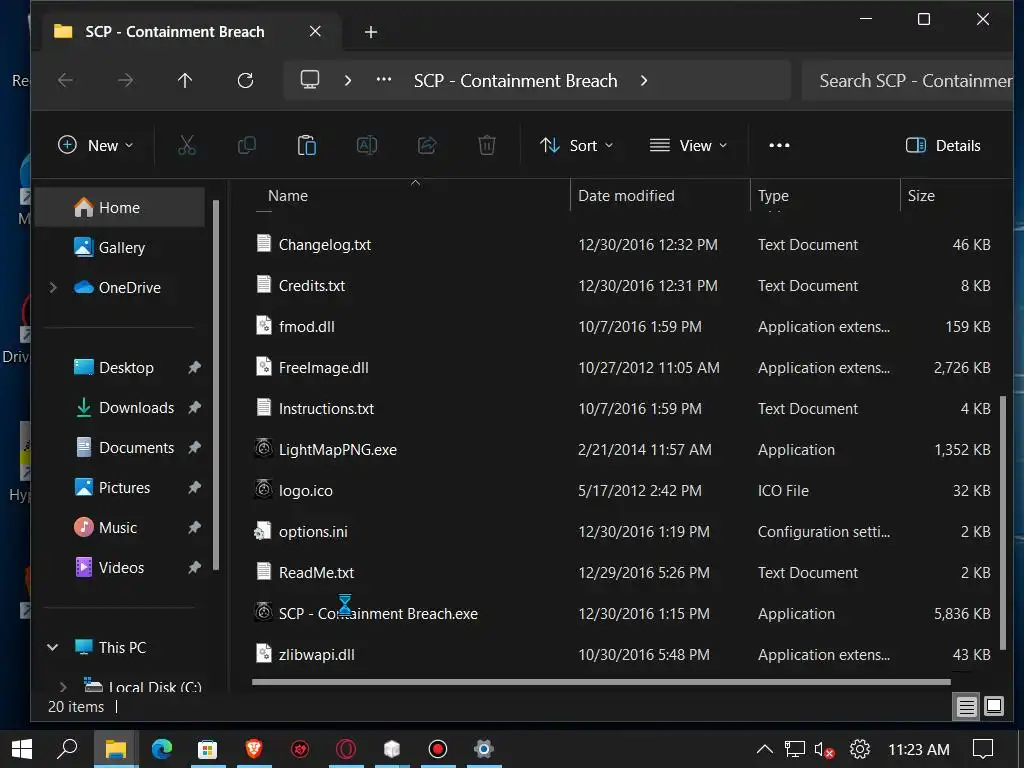Click the Rename icon in toolbar

pyautogui.click(x=367, y=145)
